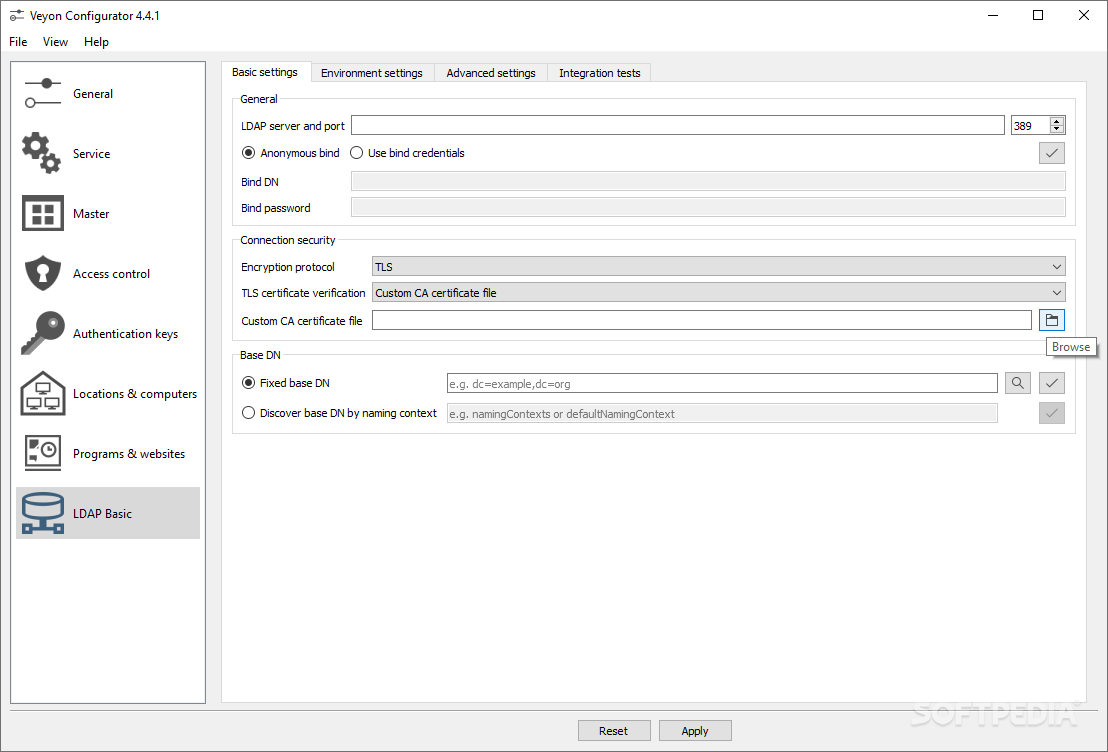The height and width of the screenshot is (752, 1108).
Task: Test the Fixed base DN with checkmark button
Action: point(1051,383)
